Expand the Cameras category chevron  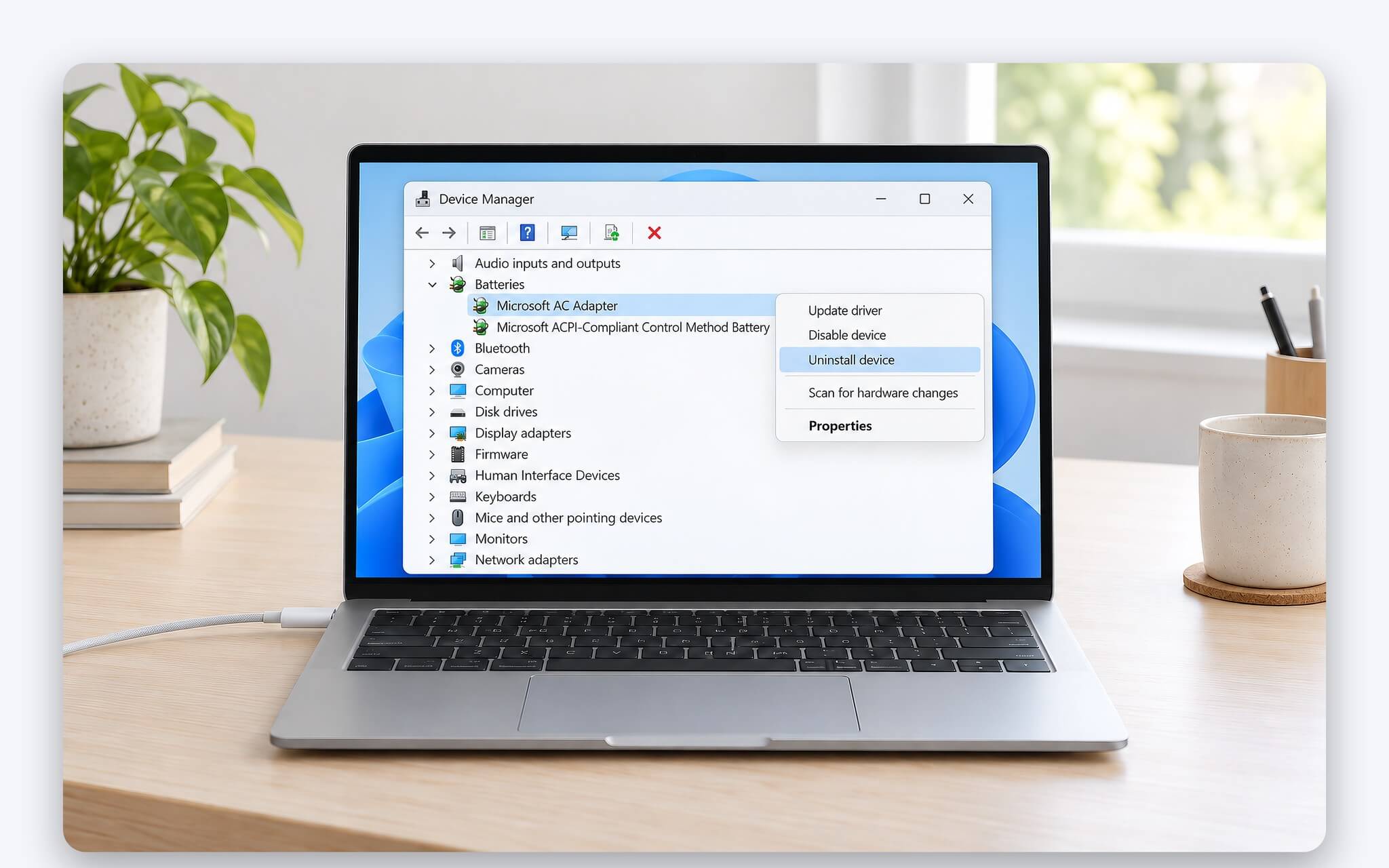(x=432, y=370)
